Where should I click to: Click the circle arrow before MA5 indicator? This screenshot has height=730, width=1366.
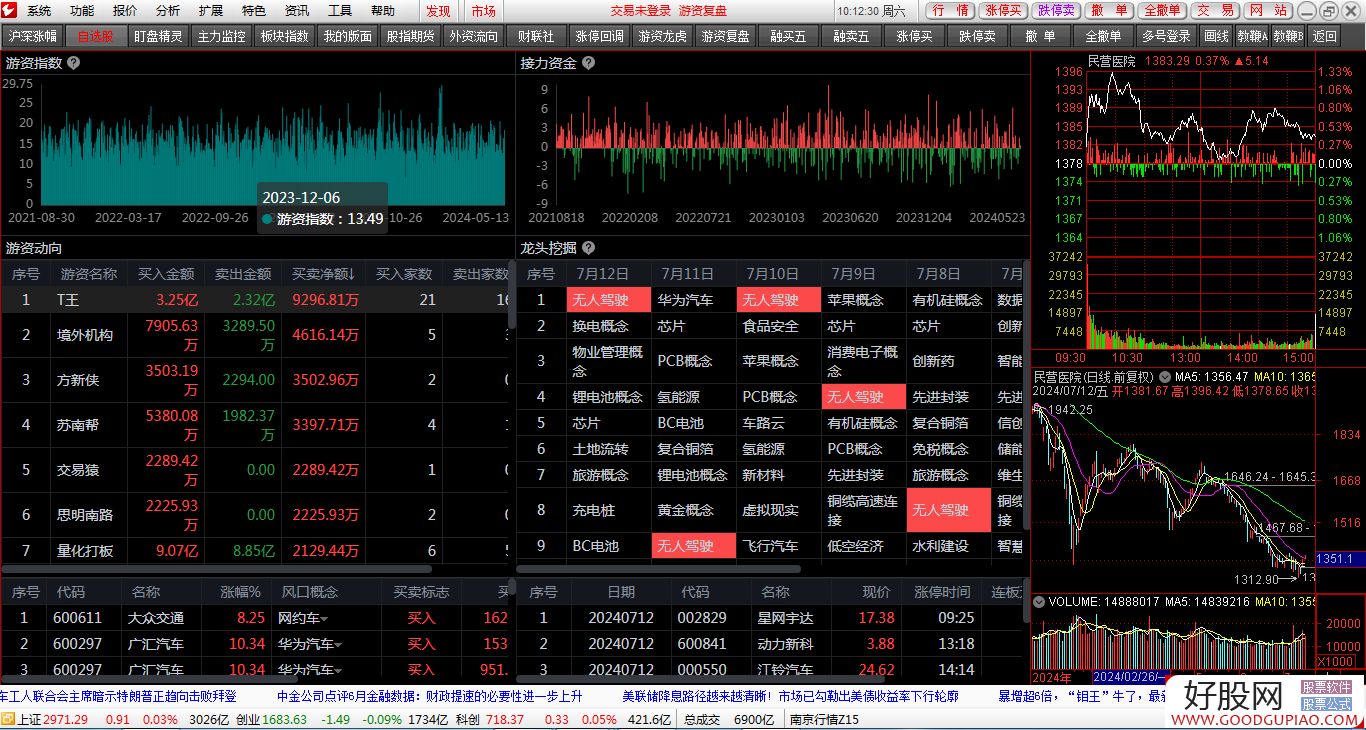(x=1165, y=376)
